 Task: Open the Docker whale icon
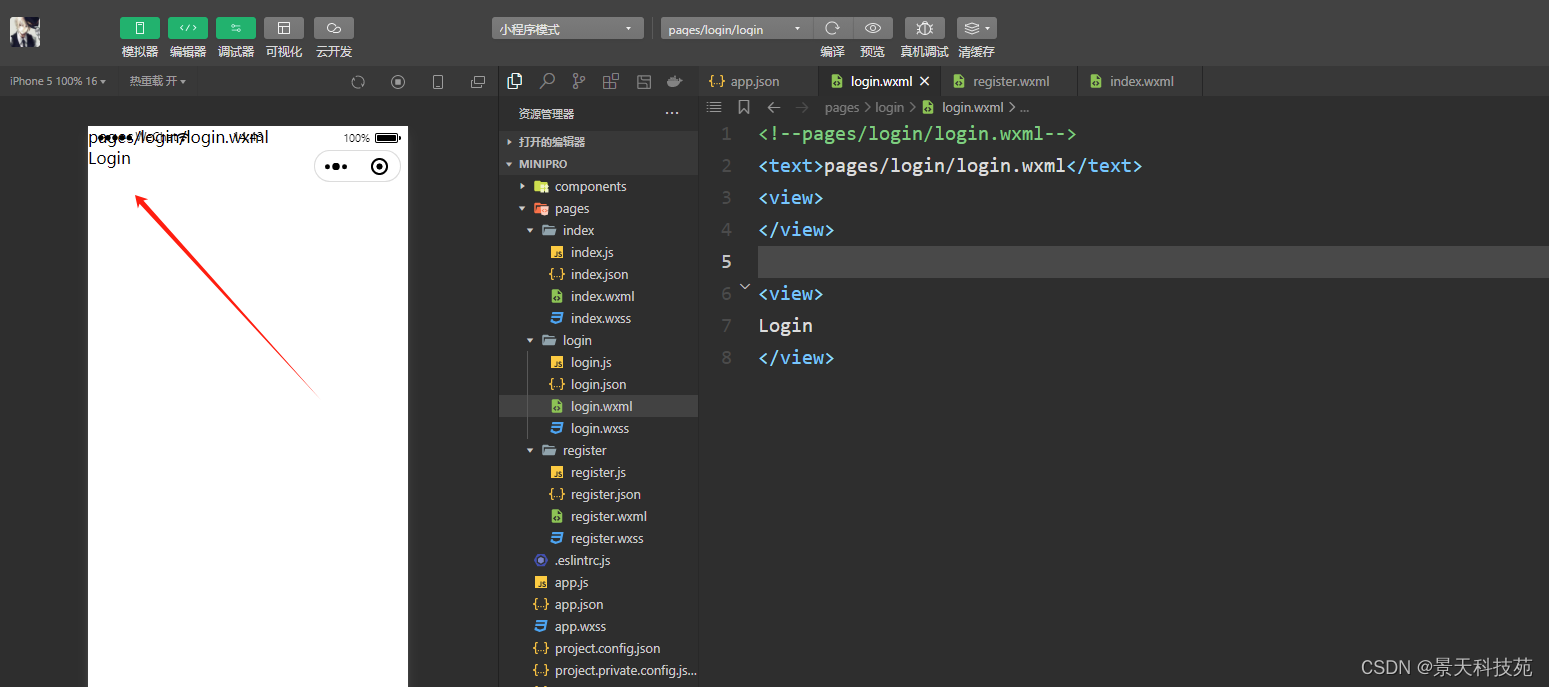pyautogui.click(x=675, y=81)
